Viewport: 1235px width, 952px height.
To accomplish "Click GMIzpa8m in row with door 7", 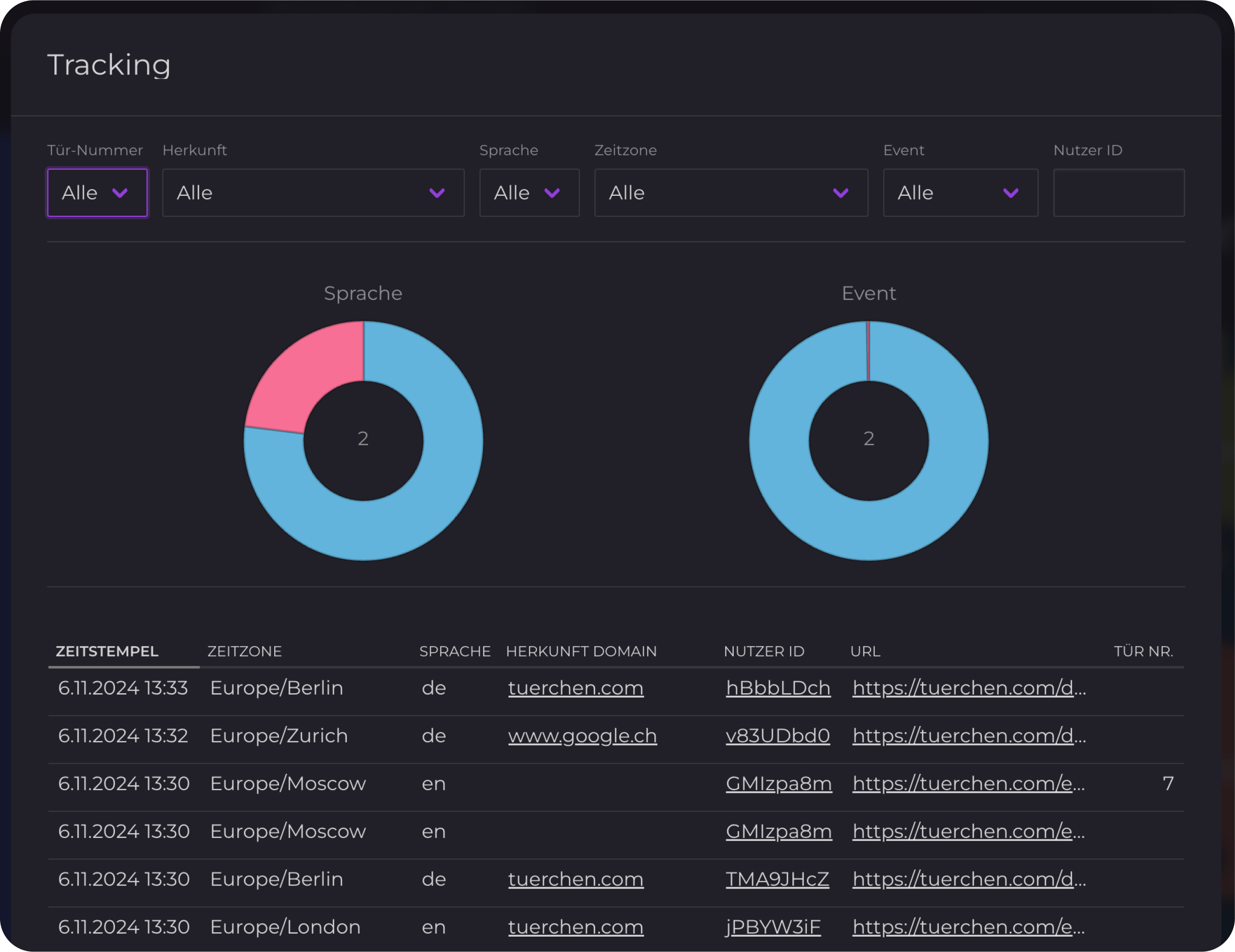I will tap(778, 784).
